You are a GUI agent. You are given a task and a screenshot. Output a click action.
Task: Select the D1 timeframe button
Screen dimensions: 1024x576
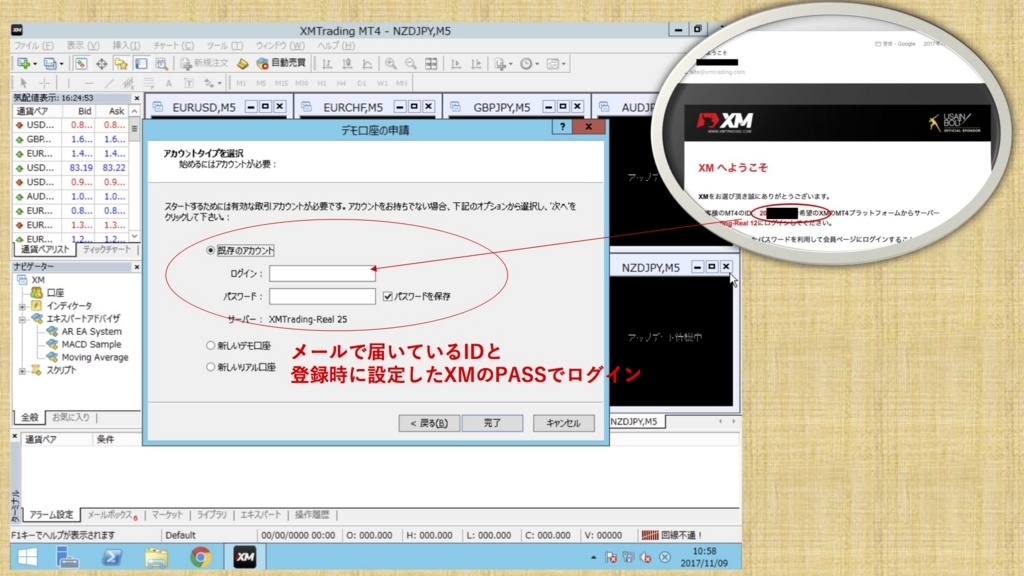click(362, 83)
